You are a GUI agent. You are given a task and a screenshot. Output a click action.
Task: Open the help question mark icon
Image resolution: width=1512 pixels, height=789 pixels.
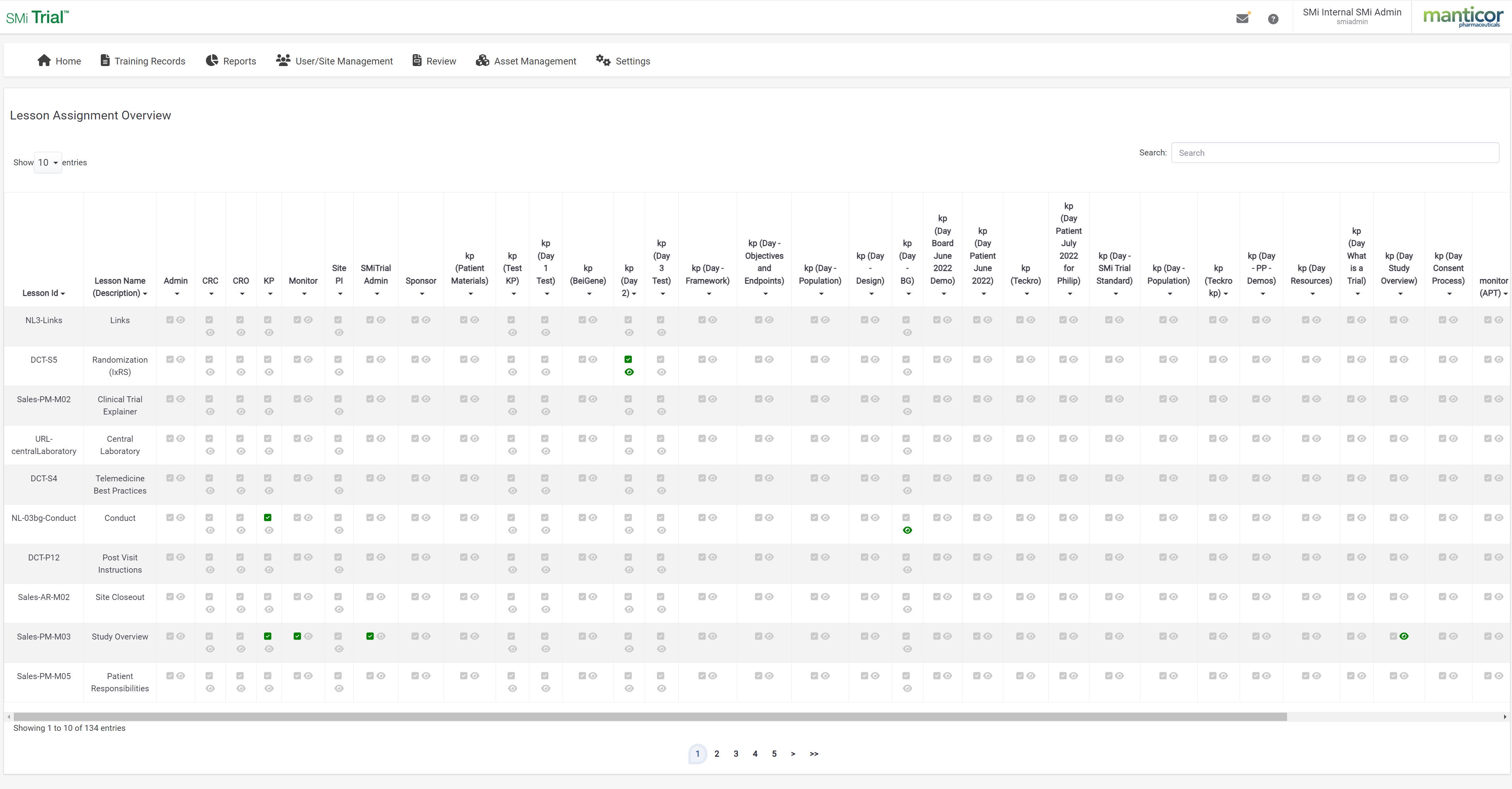(1272, 19)
